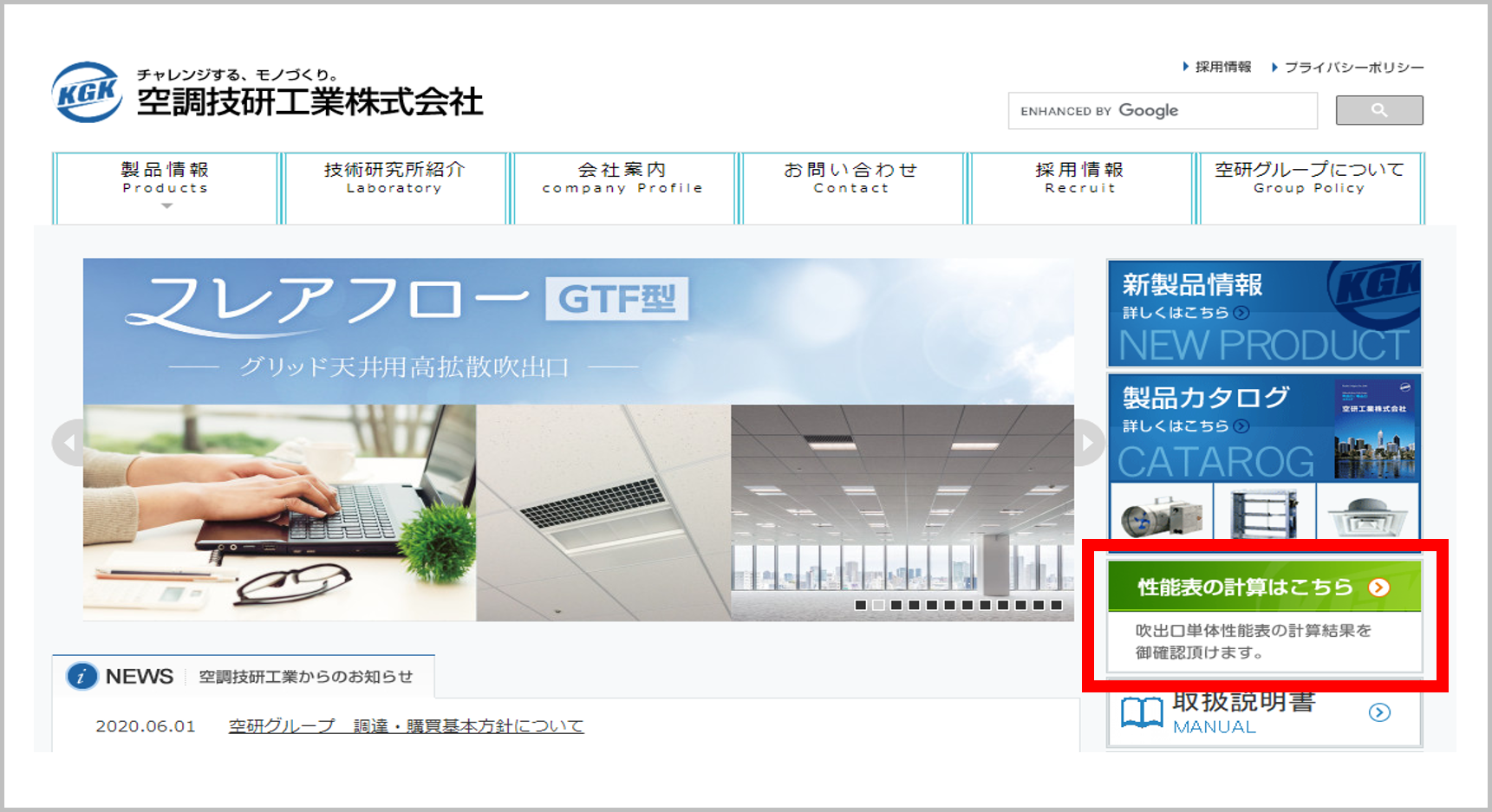
Task: Click the Google search input field
Action: 1162,111
